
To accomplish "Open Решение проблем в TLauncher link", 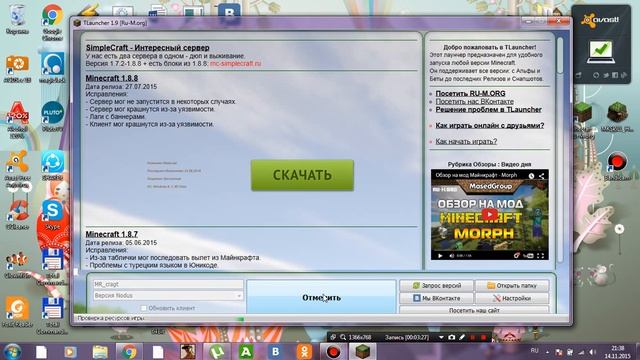I will tap(488, 109).
